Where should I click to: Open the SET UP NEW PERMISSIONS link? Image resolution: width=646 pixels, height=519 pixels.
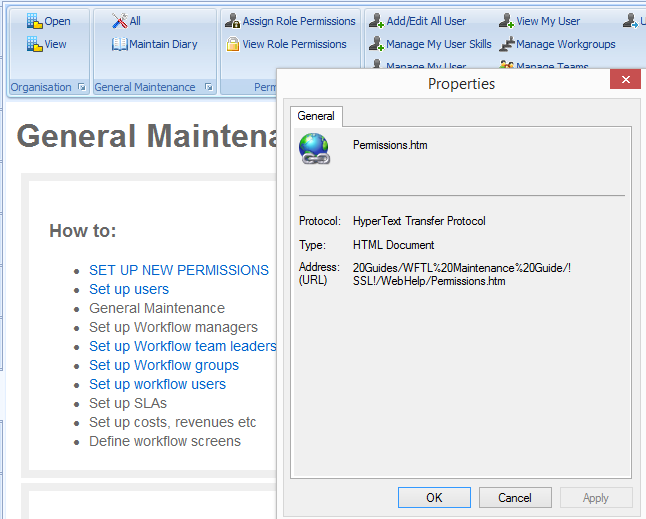(179, 270)
